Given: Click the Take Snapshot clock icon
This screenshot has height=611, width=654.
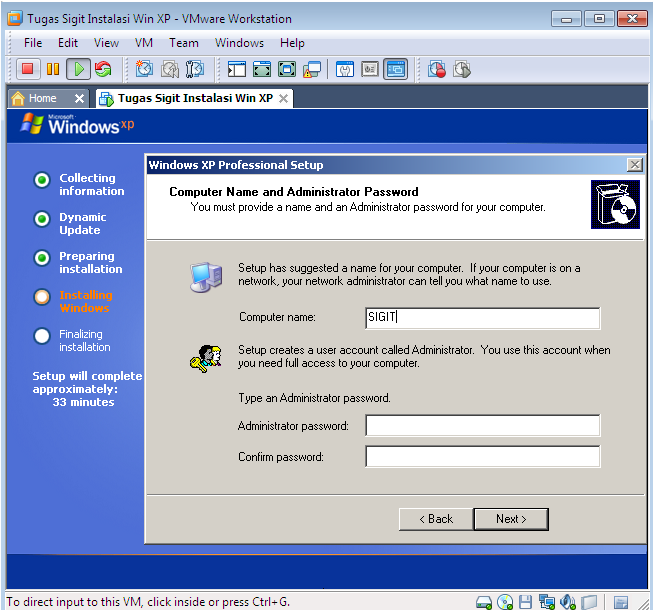Looking at the screenshot, I should [144, 69].
